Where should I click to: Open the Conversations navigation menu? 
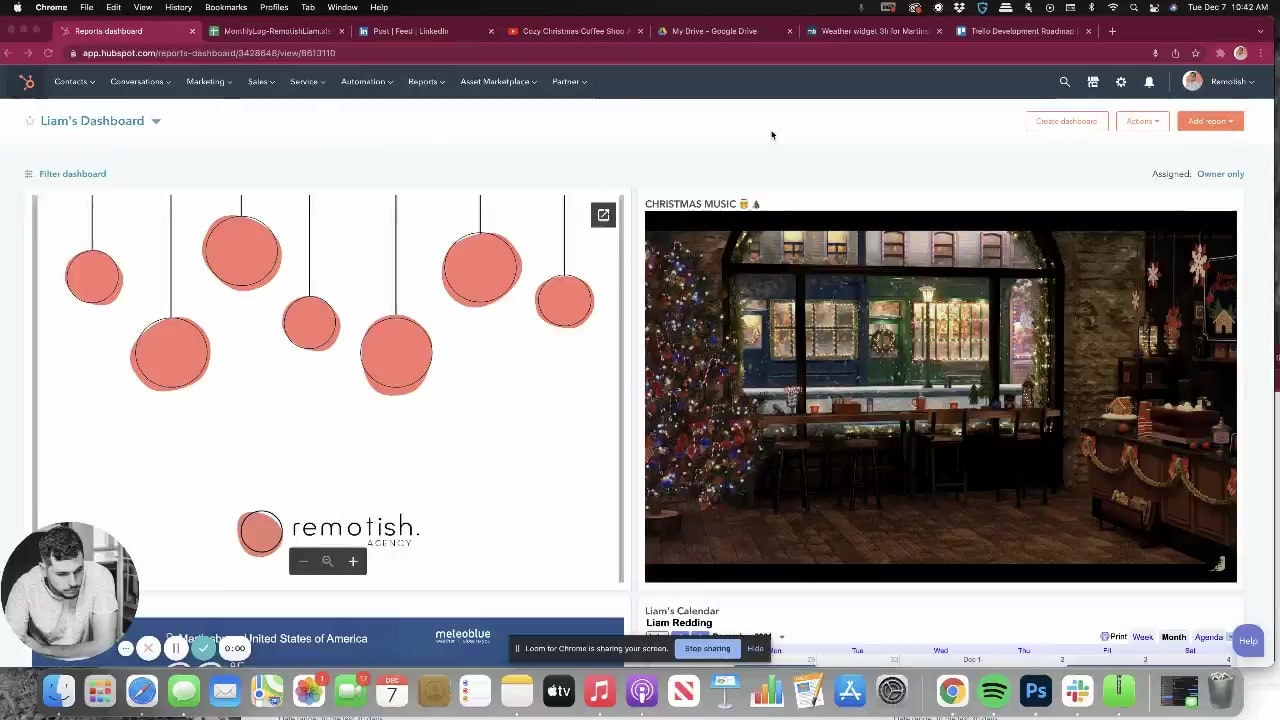pyautogui.click(x=140, y=82)
